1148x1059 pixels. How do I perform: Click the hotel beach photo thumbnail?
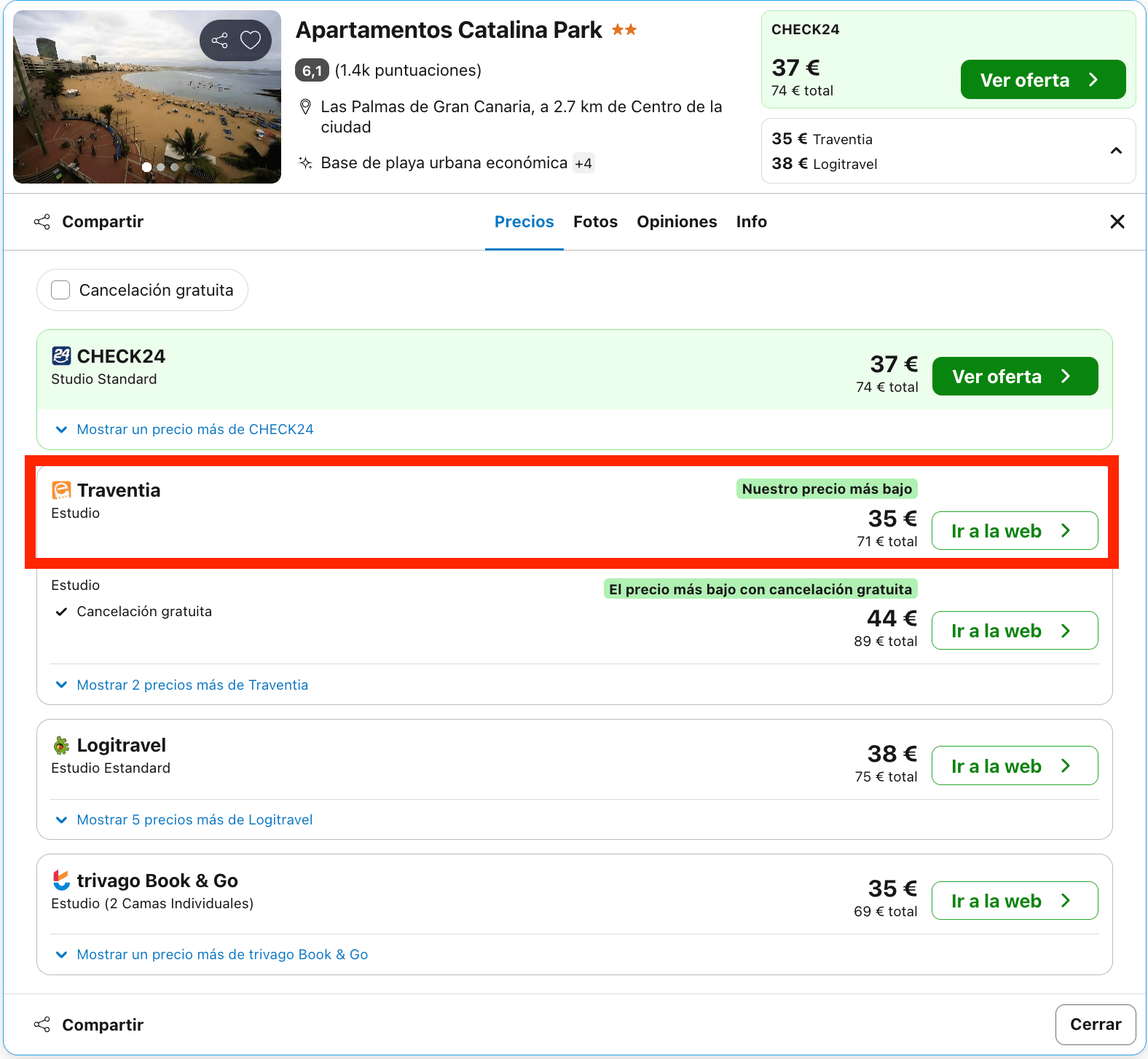click(x=147, y=97)
